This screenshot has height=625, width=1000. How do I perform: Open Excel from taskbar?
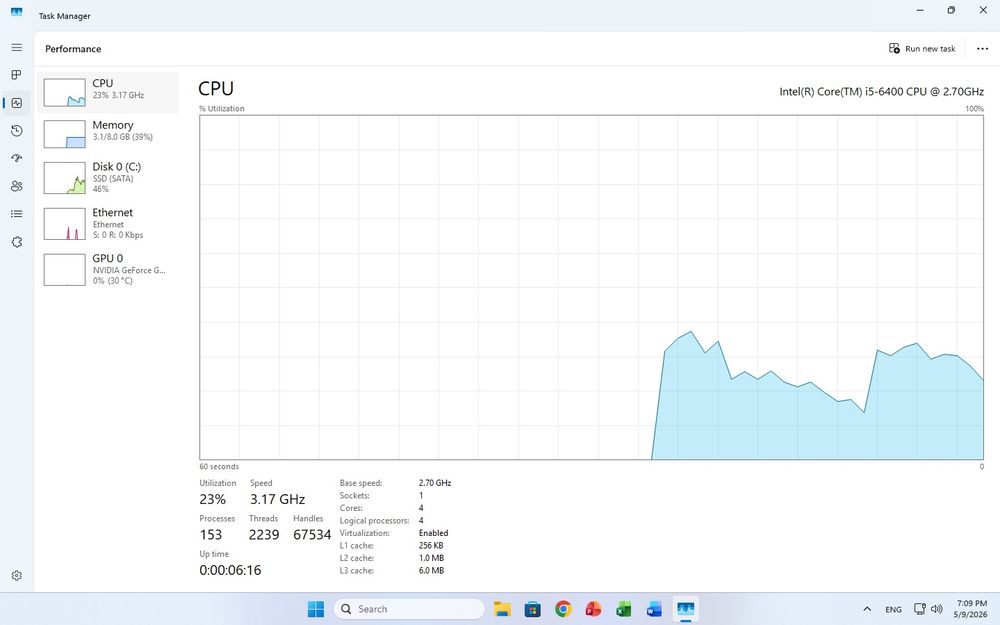click(624, 609)
